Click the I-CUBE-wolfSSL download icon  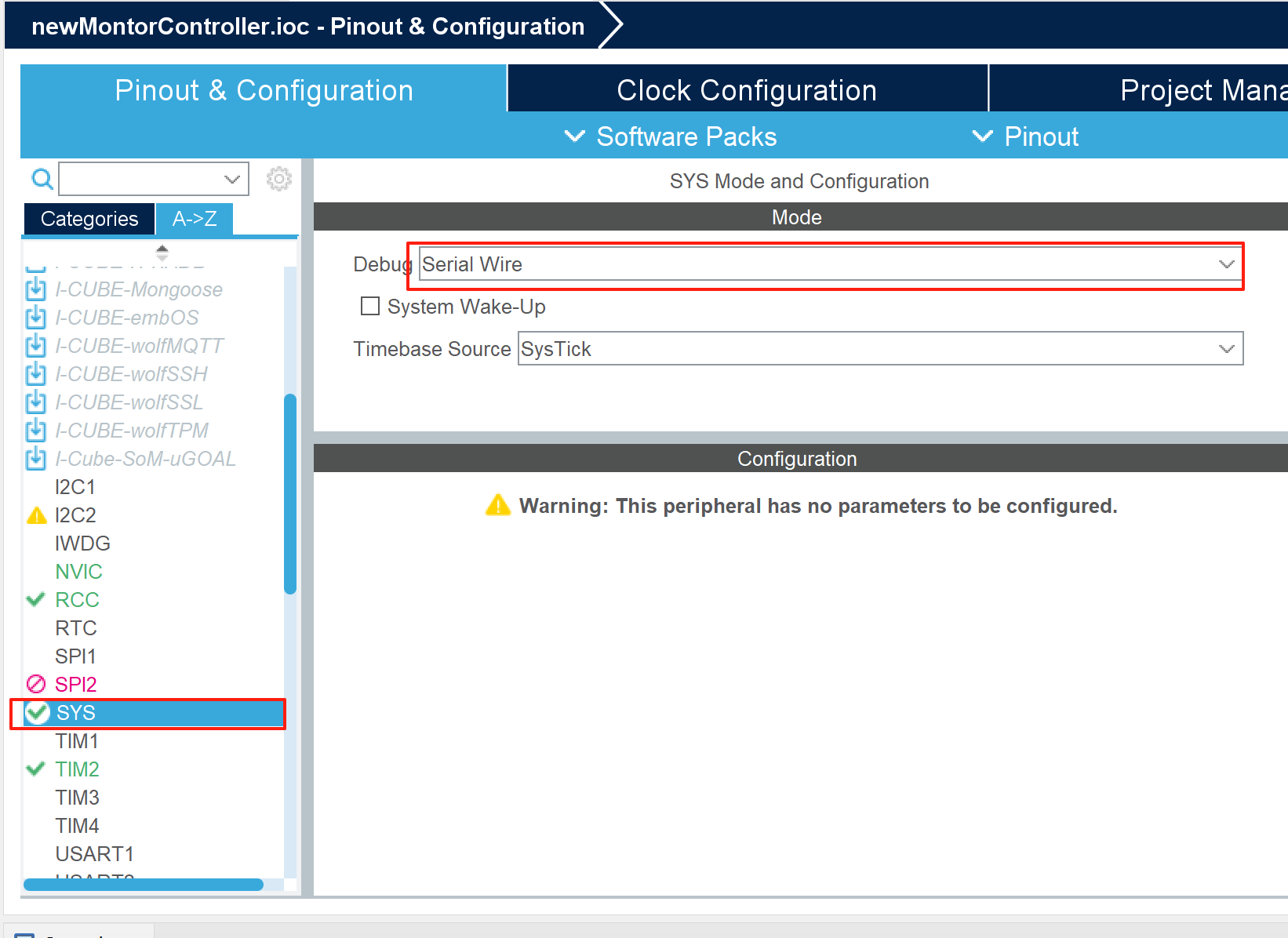click(36, 402)
